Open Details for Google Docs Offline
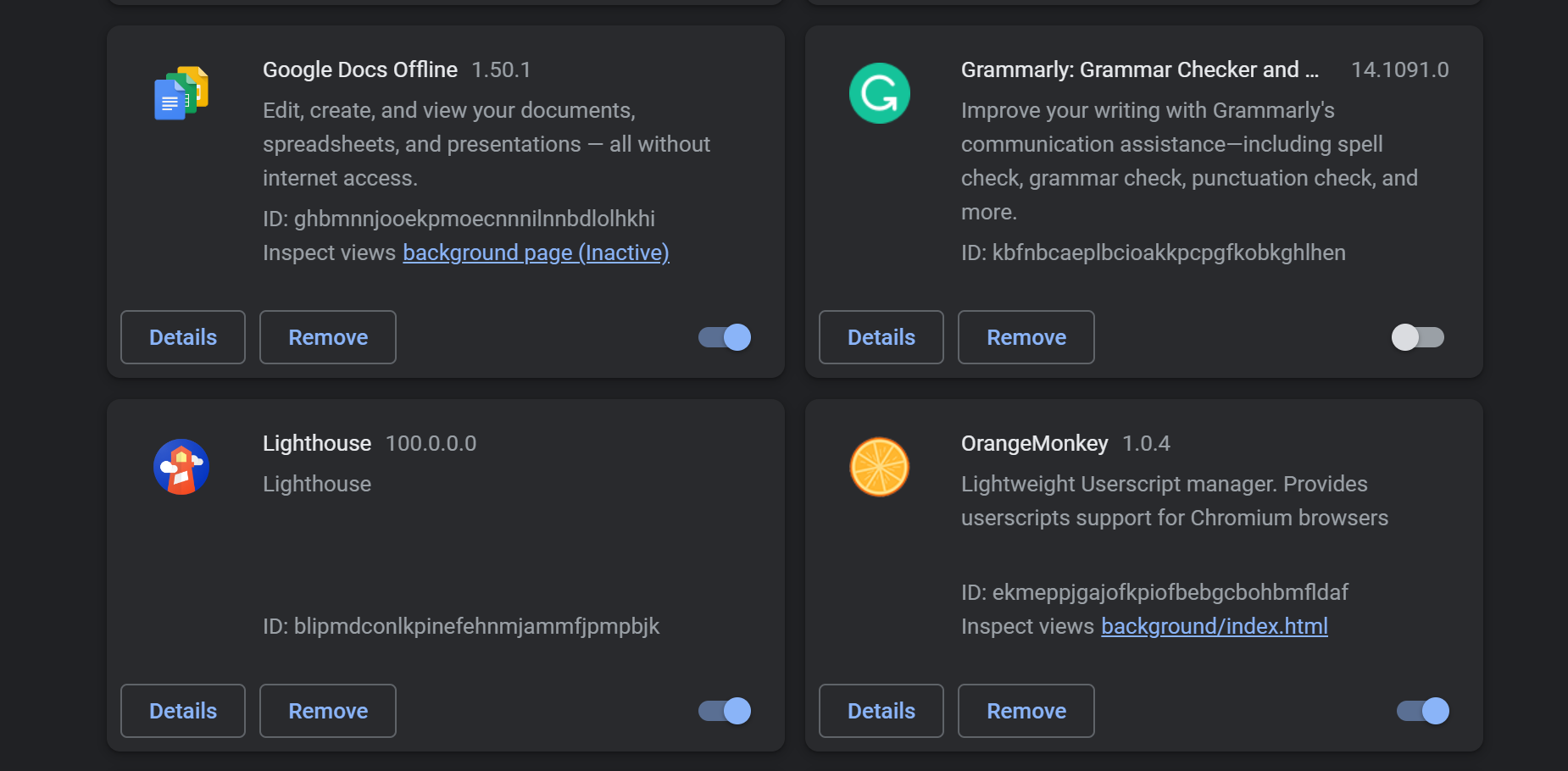Screen dimensions: 1568x771 (x=182, y=337)
